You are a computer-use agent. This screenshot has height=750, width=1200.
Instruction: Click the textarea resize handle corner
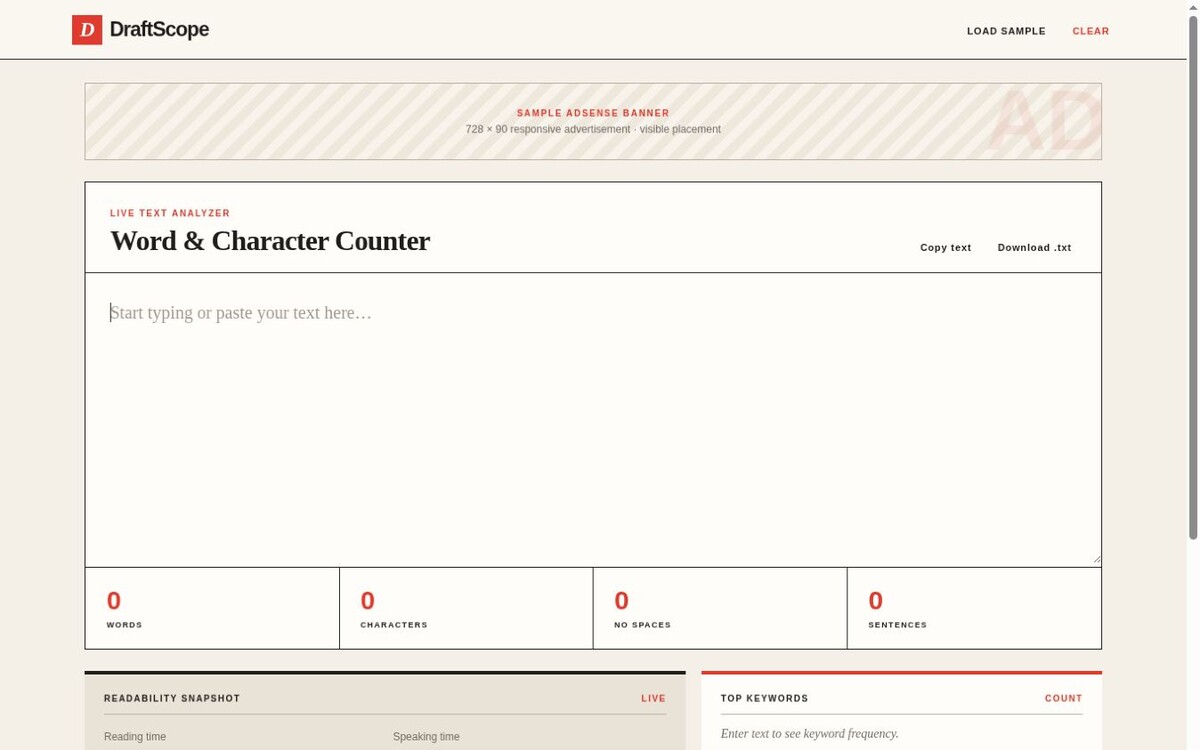pos(1096,559)
